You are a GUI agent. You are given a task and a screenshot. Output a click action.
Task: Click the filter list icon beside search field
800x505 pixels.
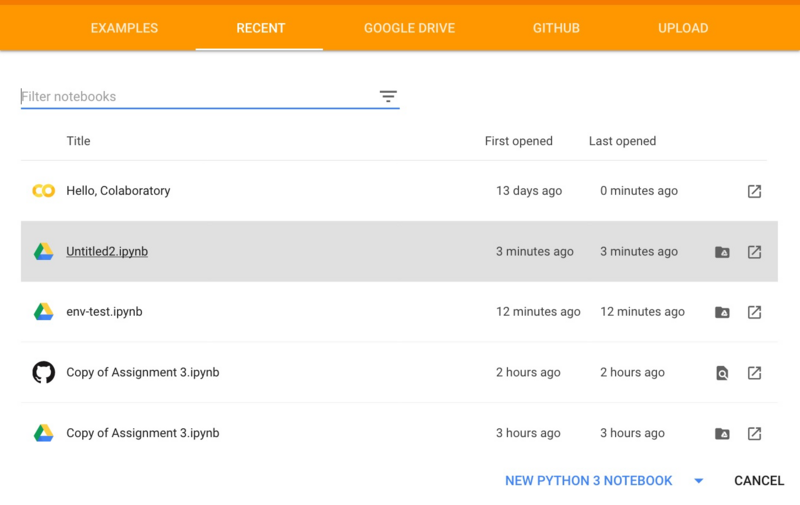tap(388, 97)
